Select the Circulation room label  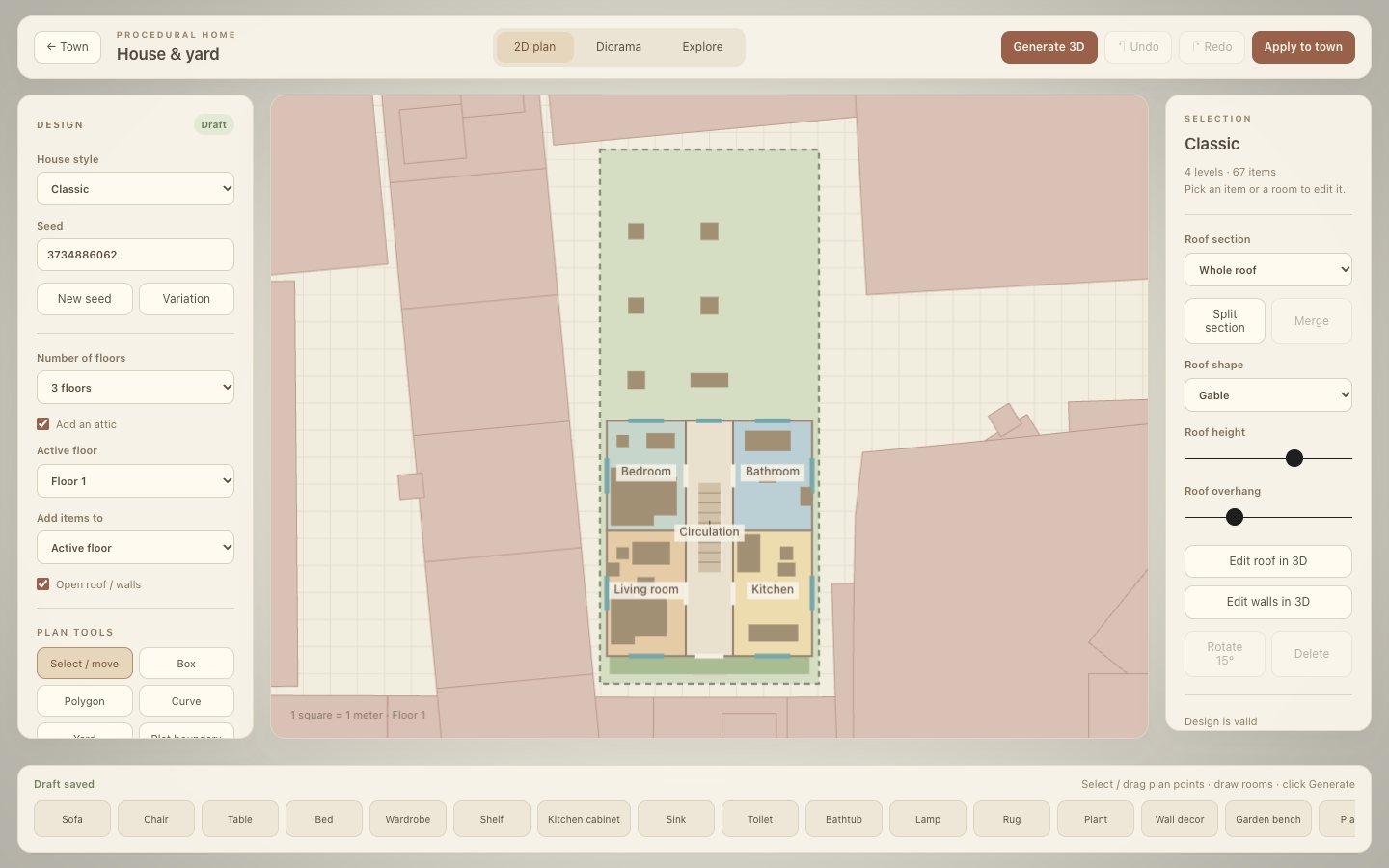pyautogui.click(x=709, y=531)
